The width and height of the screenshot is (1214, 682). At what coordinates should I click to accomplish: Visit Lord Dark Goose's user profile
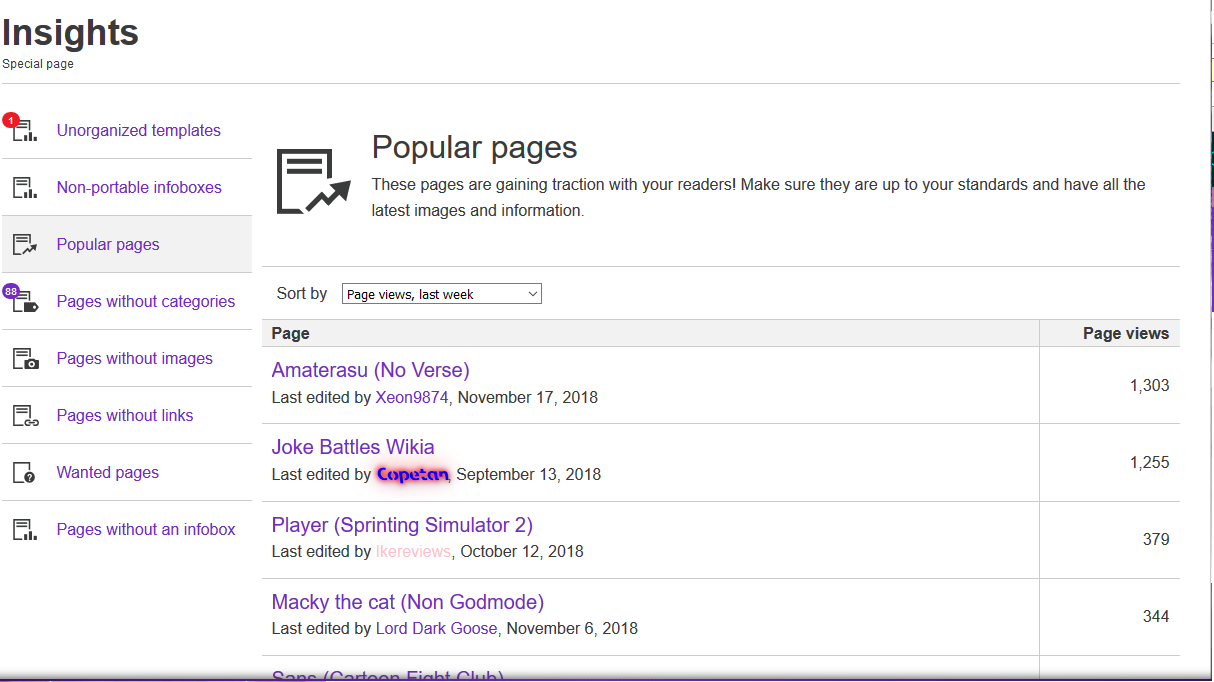coord(436,629)
